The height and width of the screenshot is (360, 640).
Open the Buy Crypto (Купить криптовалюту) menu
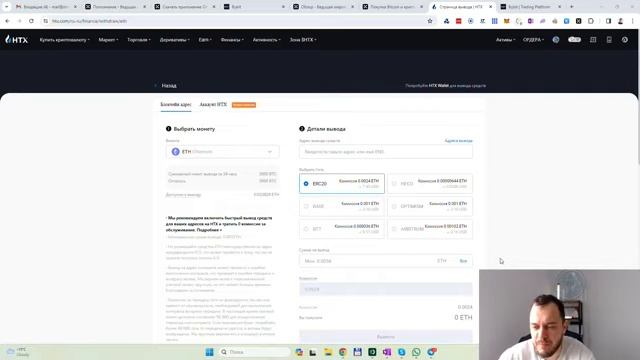[x=64, y=40]
